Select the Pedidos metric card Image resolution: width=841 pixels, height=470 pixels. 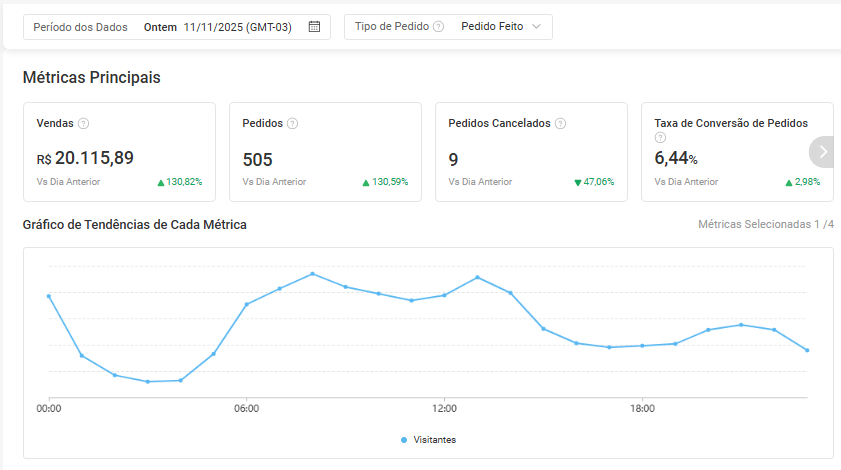(x=325, y=152)
